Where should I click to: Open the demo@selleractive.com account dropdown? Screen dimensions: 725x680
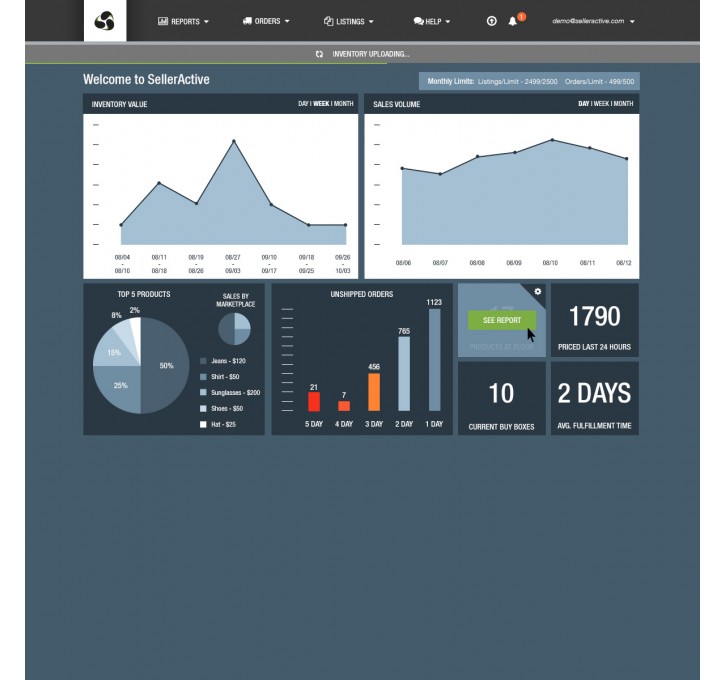(x=593, y=21)
